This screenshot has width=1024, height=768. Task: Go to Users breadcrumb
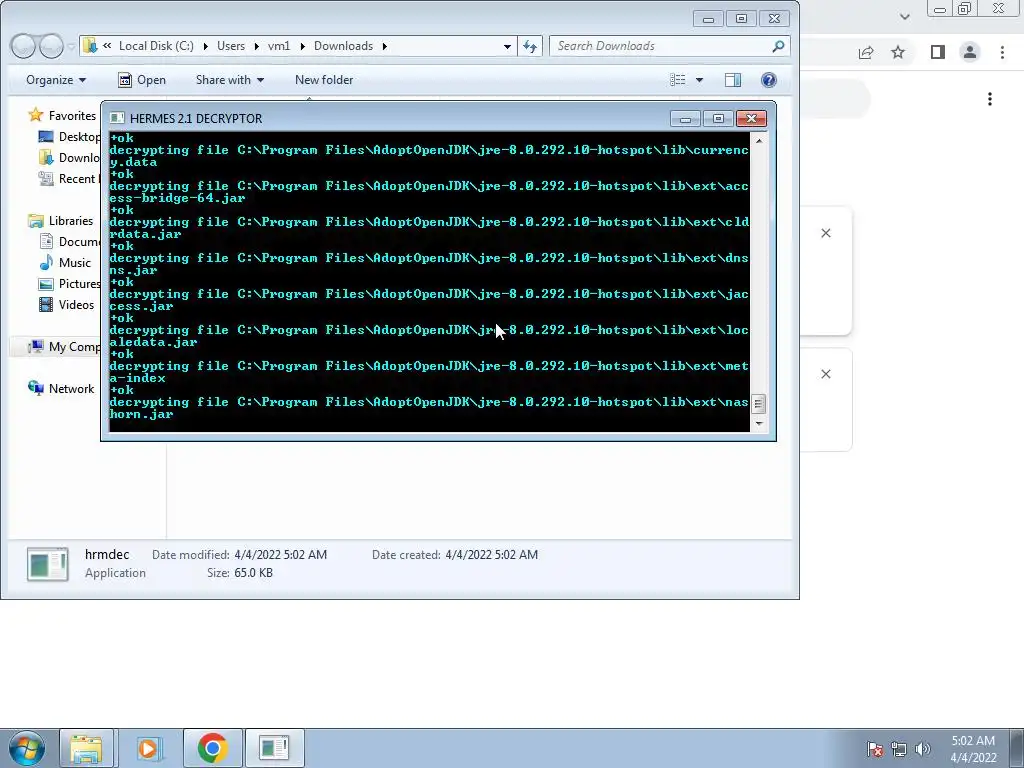[x=231, y=46]
